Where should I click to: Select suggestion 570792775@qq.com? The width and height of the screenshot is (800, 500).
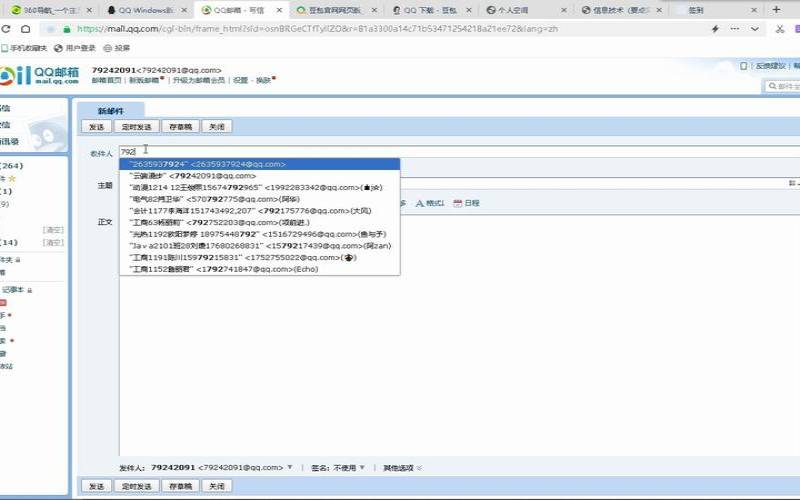(x=260, y=199)
